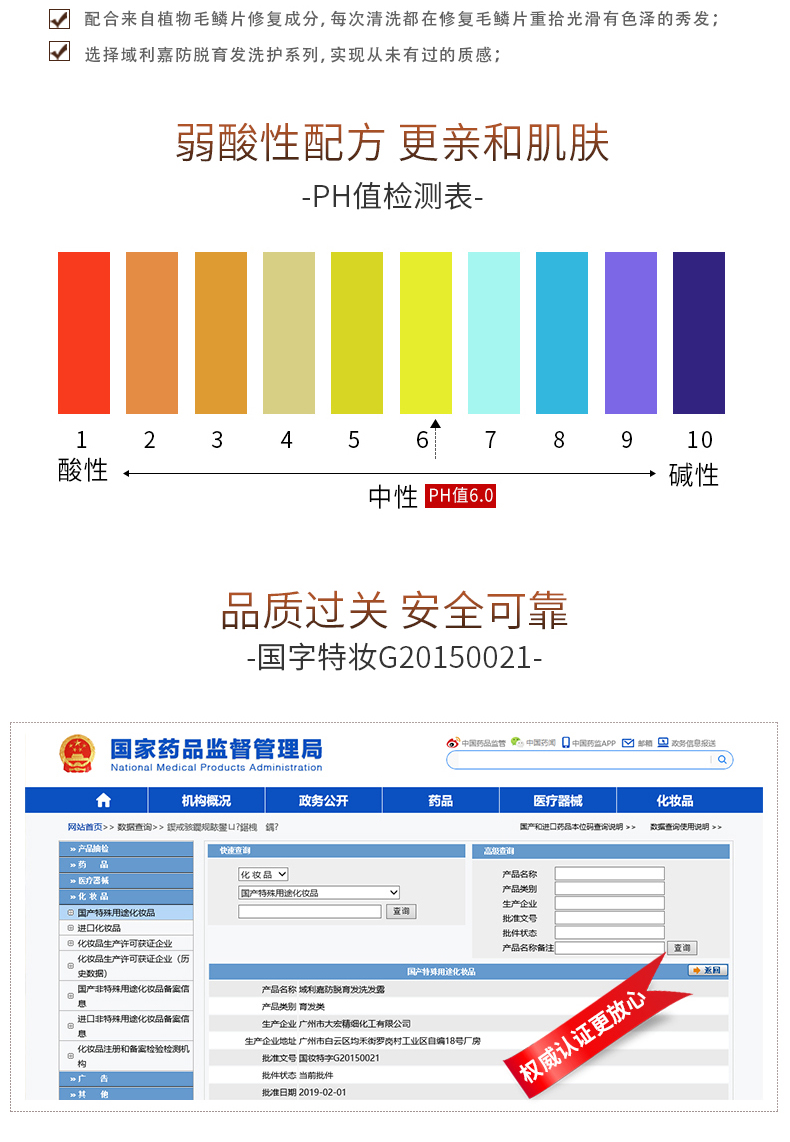Open the 机构概况 navigation menu
790x1142 pixels.
pyautogui.click(x=206, y=800)
